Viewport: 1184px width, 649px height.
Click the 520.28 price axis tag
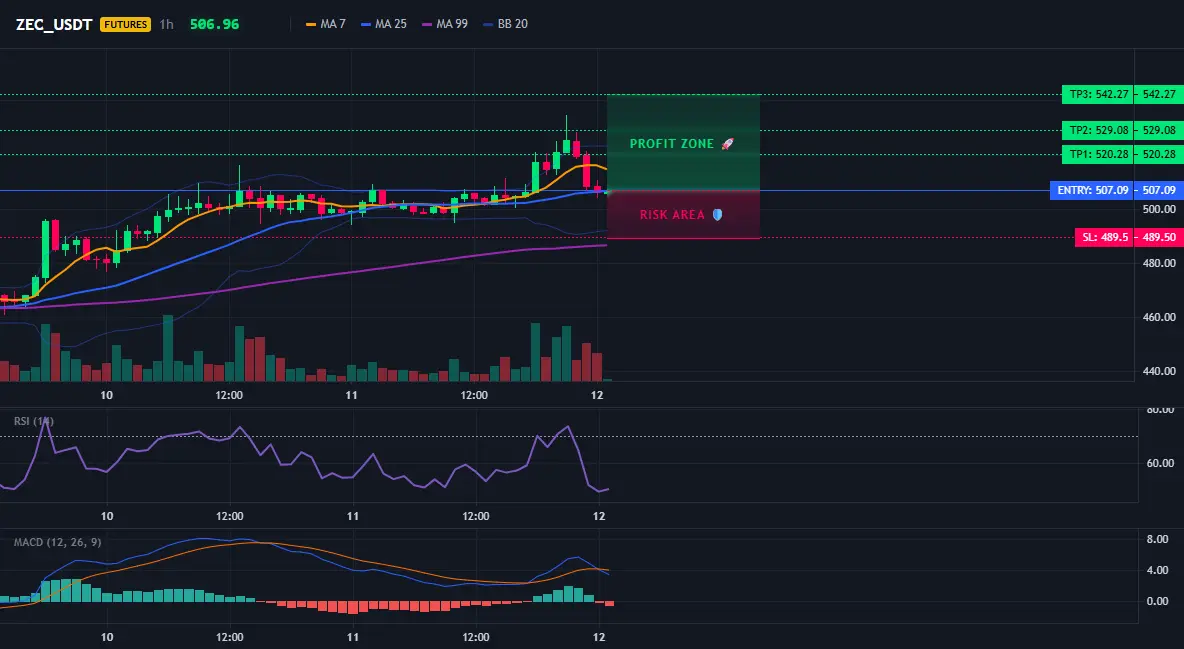1159,154
